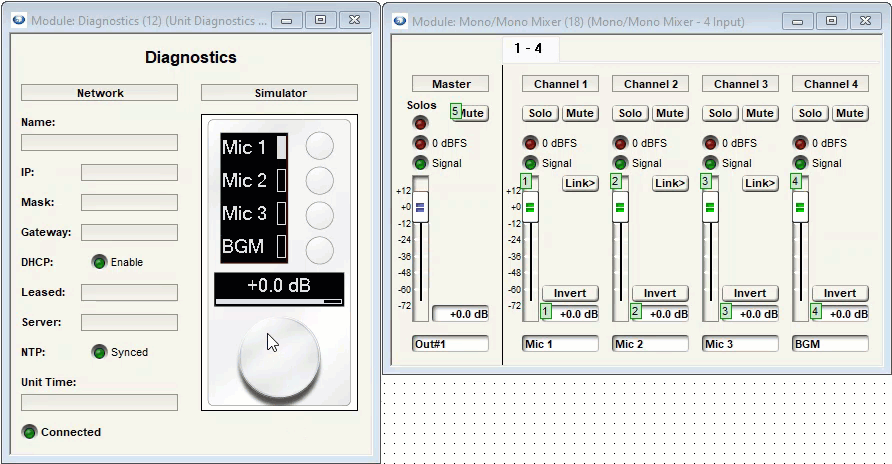892x464 pixels.
Task: Click the IP address field
Action: click(x=129, y=173)
